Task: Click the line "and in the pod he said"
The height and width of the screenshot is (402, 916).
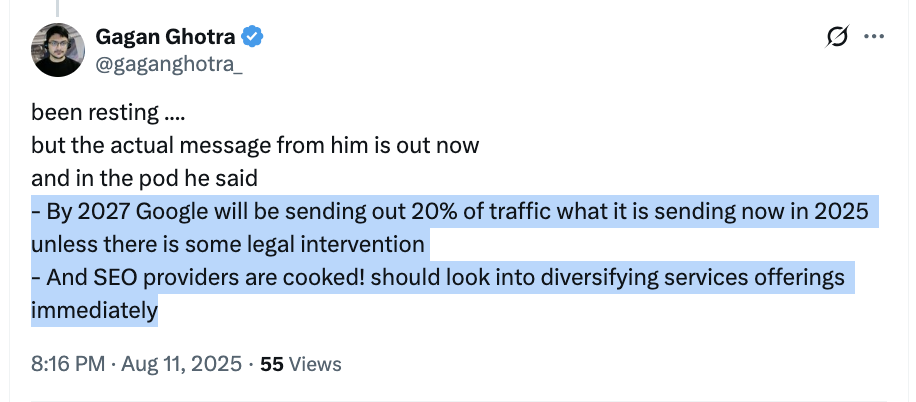Action: pos(145,179)
